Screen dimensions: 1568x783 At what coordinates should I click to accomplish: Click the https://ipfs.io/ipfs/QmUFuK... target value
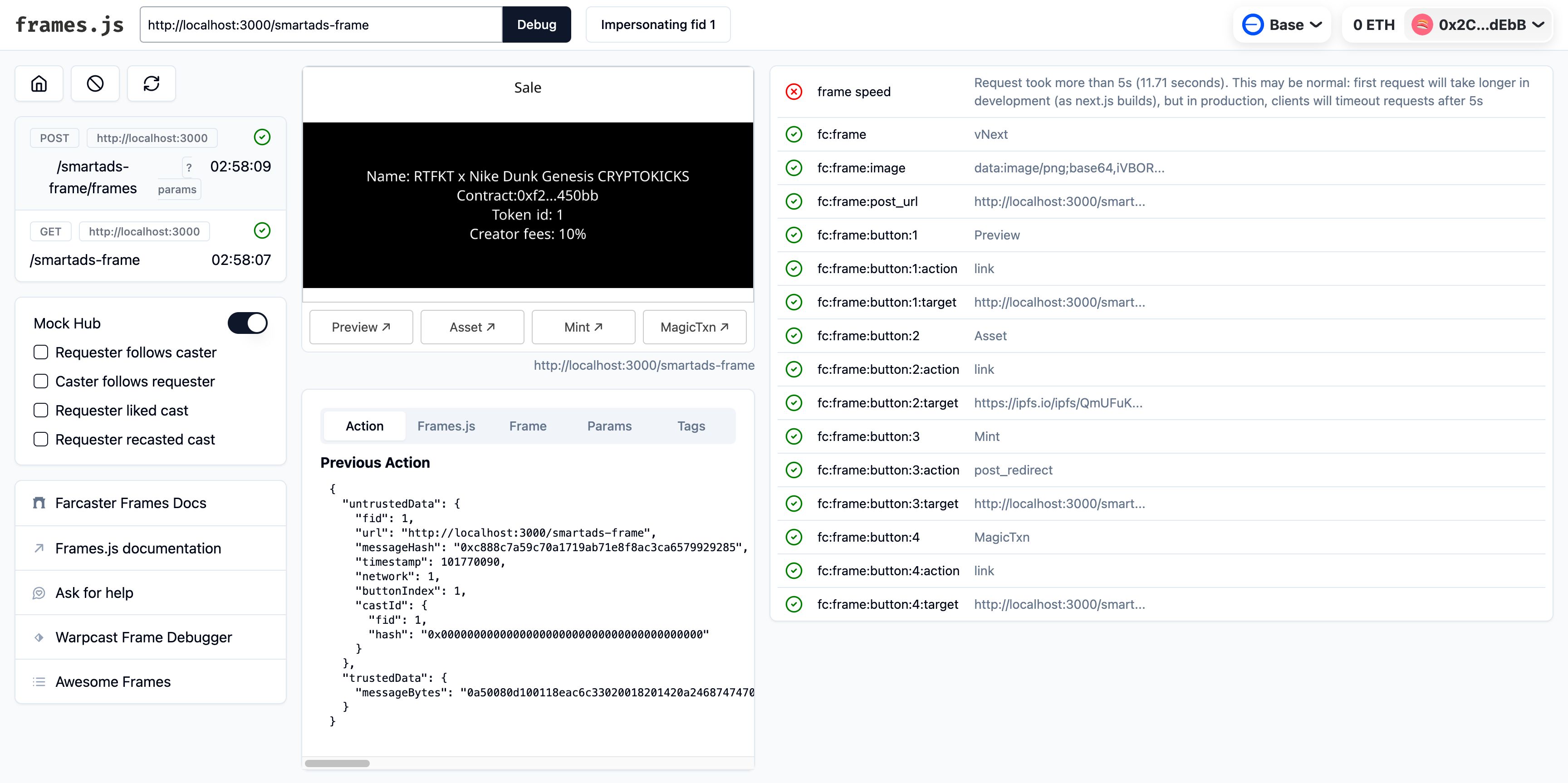tap(1058, 403)
